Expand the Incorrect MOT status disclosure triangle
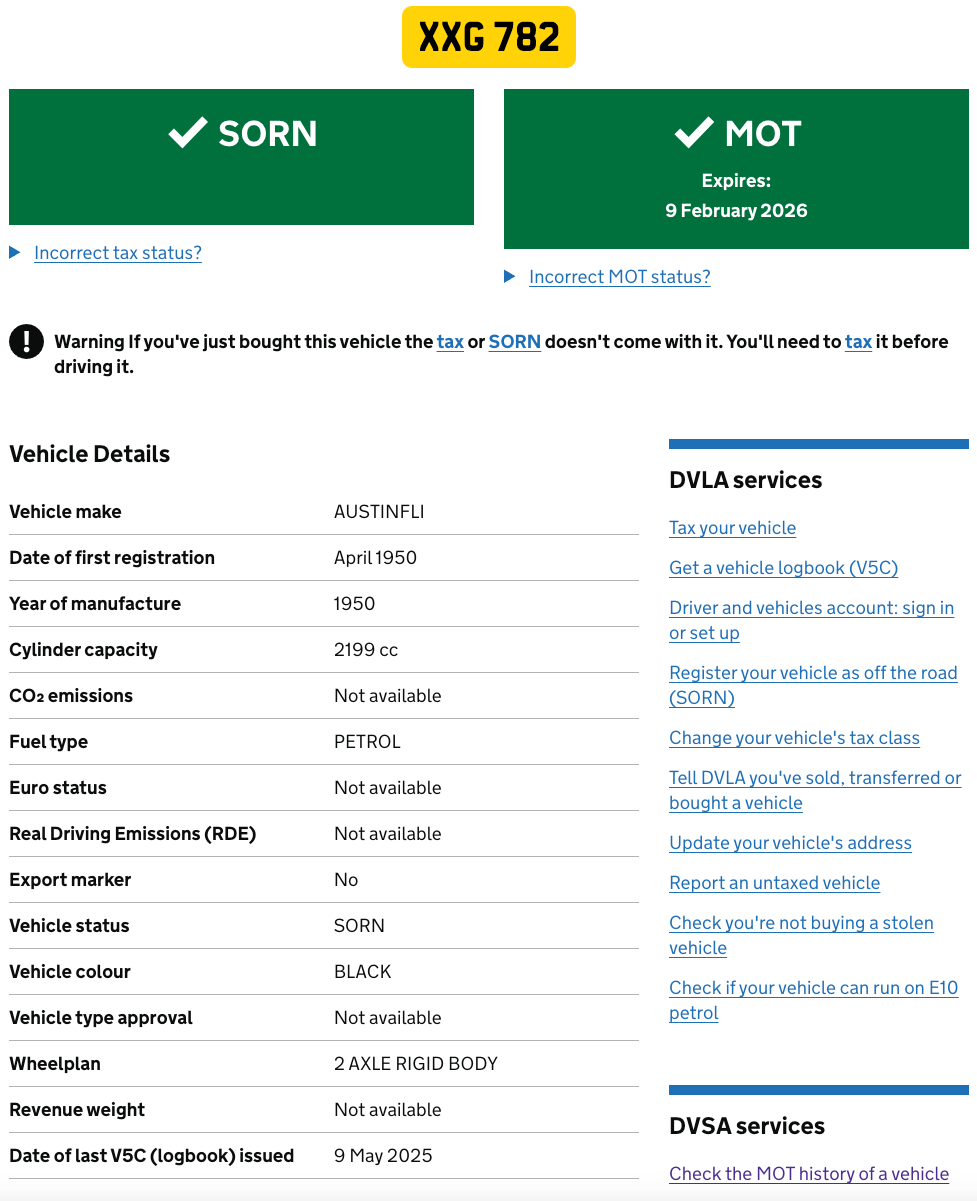Screen dimensions: 977x1201 (x=510, y=277)
